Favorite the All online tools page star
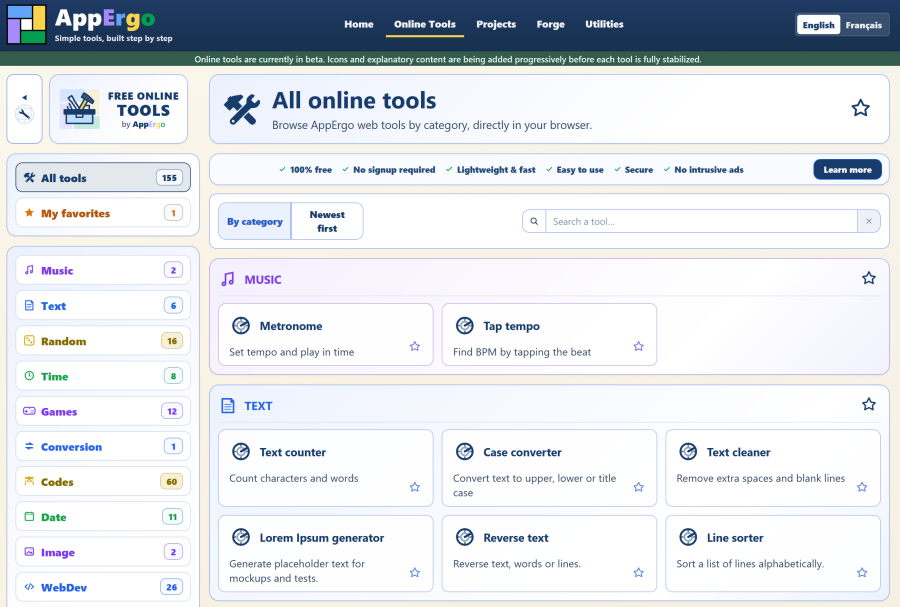Viewport: 900px width, 607px height. (860, 108)
